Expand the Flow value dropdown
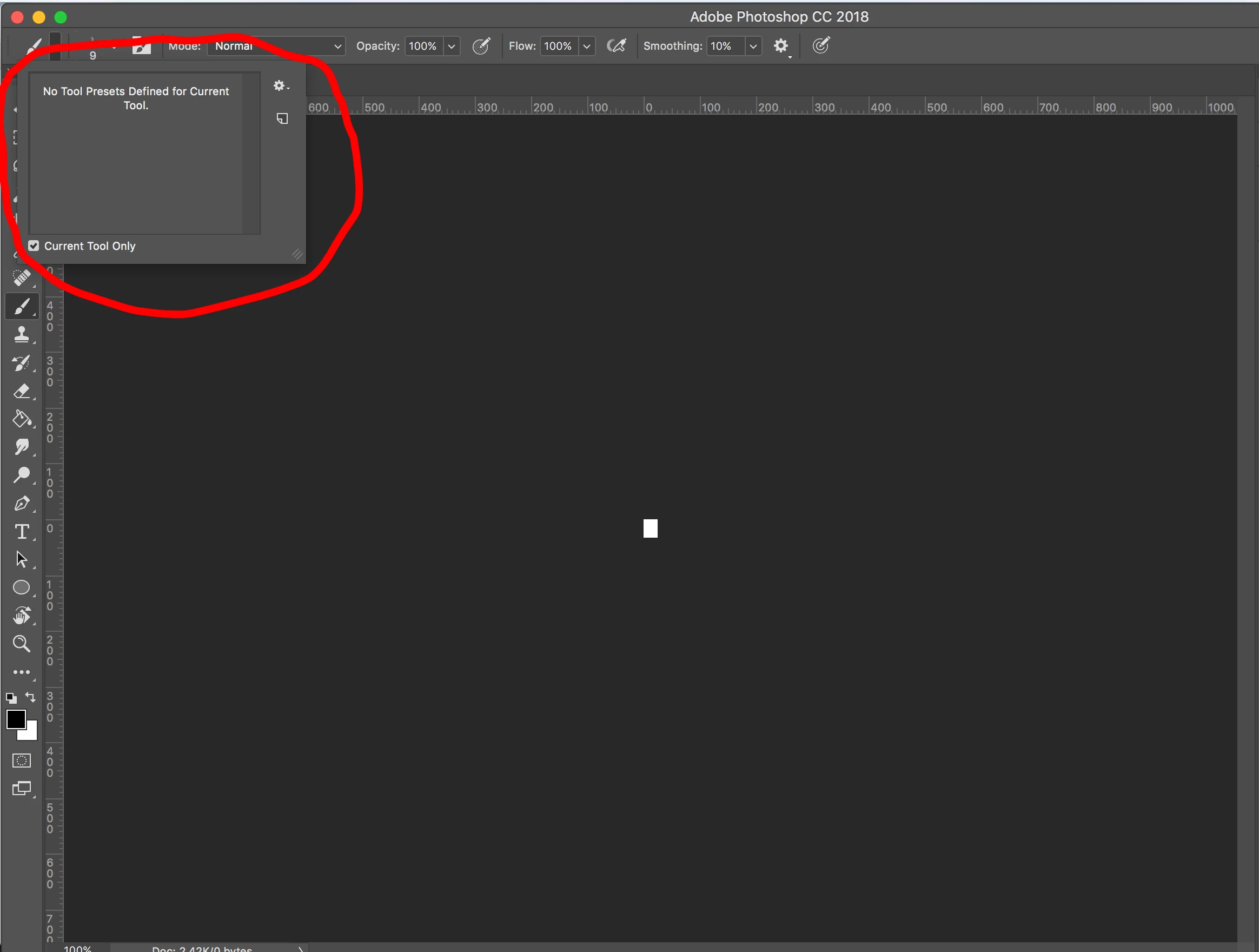The image size is (1259, 952). [586, 46]
